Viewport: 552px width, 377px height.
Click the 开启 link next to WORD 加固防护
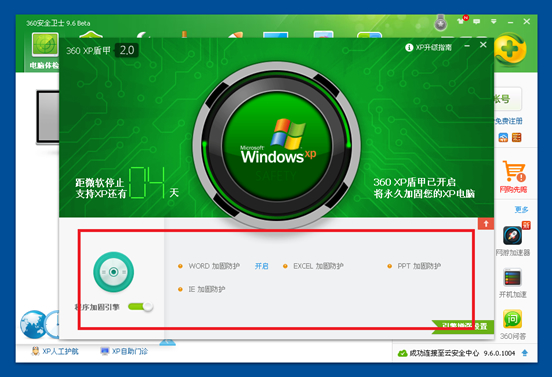[262, 266]
